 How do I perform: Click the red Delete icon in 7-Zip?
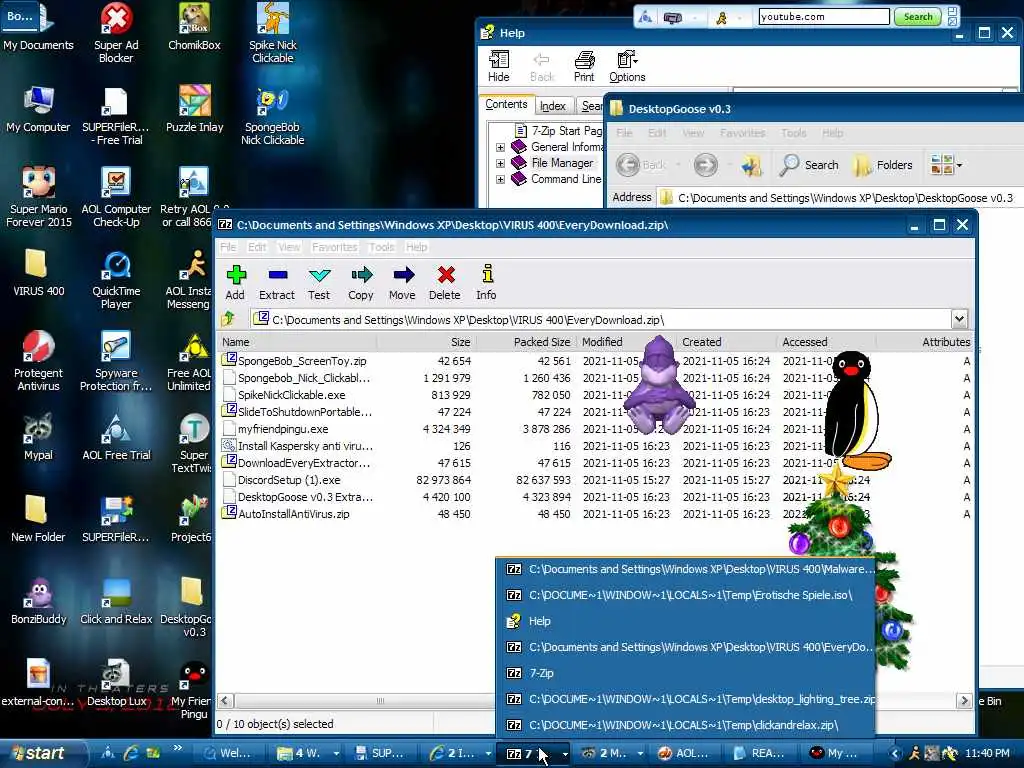pos(445,282)
